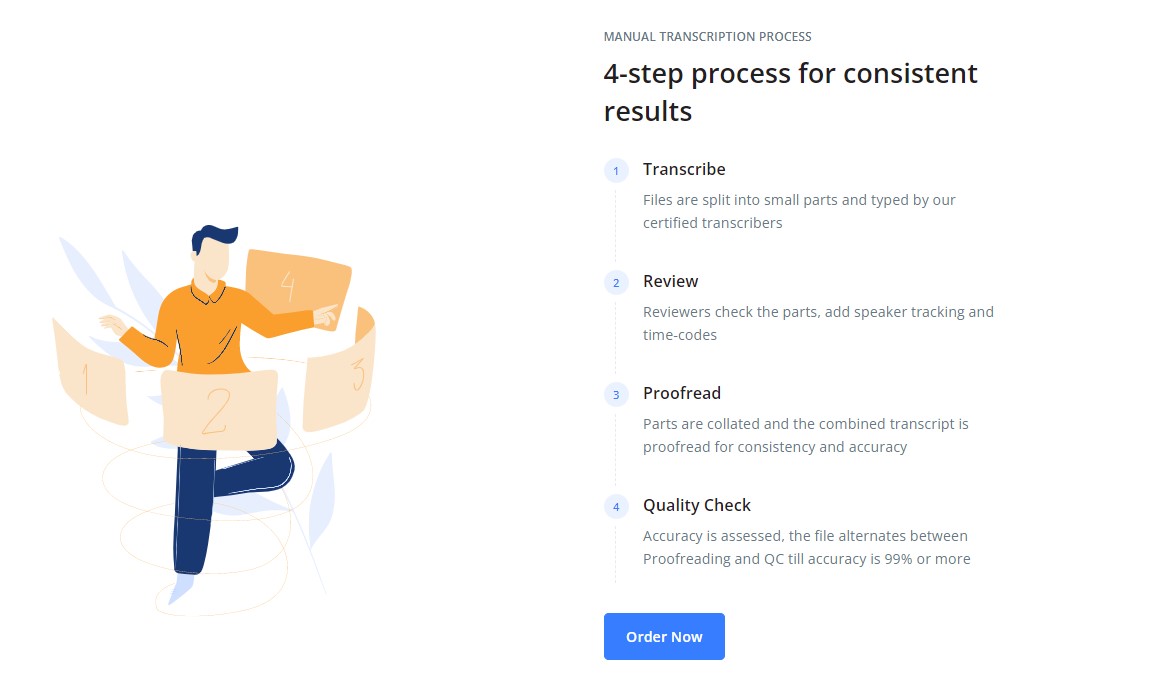The image size is (1157, 686).
Task: Click the Order Now button
Action: 664,636
